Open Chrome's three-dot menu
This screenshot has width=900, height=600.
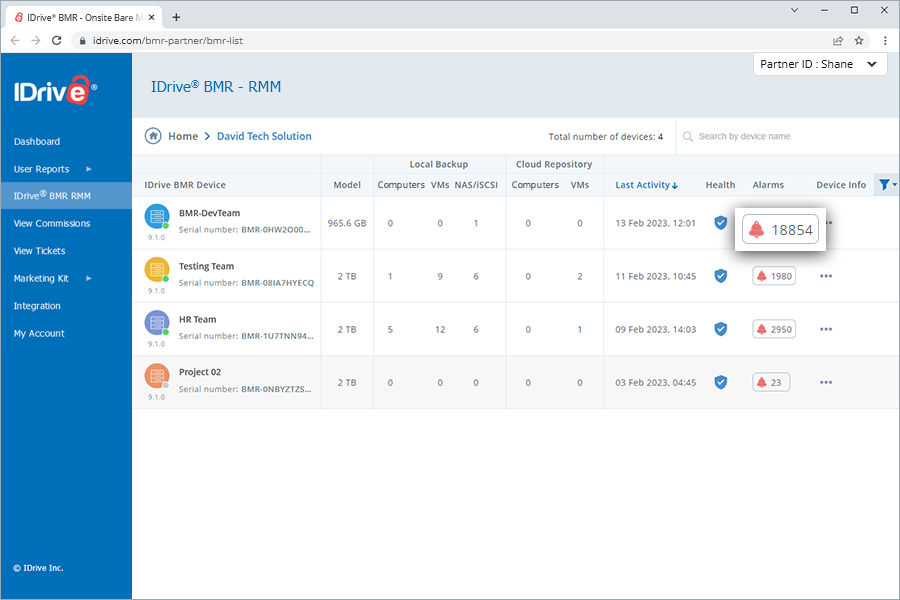pyautogui.click(x=885, y=40)
